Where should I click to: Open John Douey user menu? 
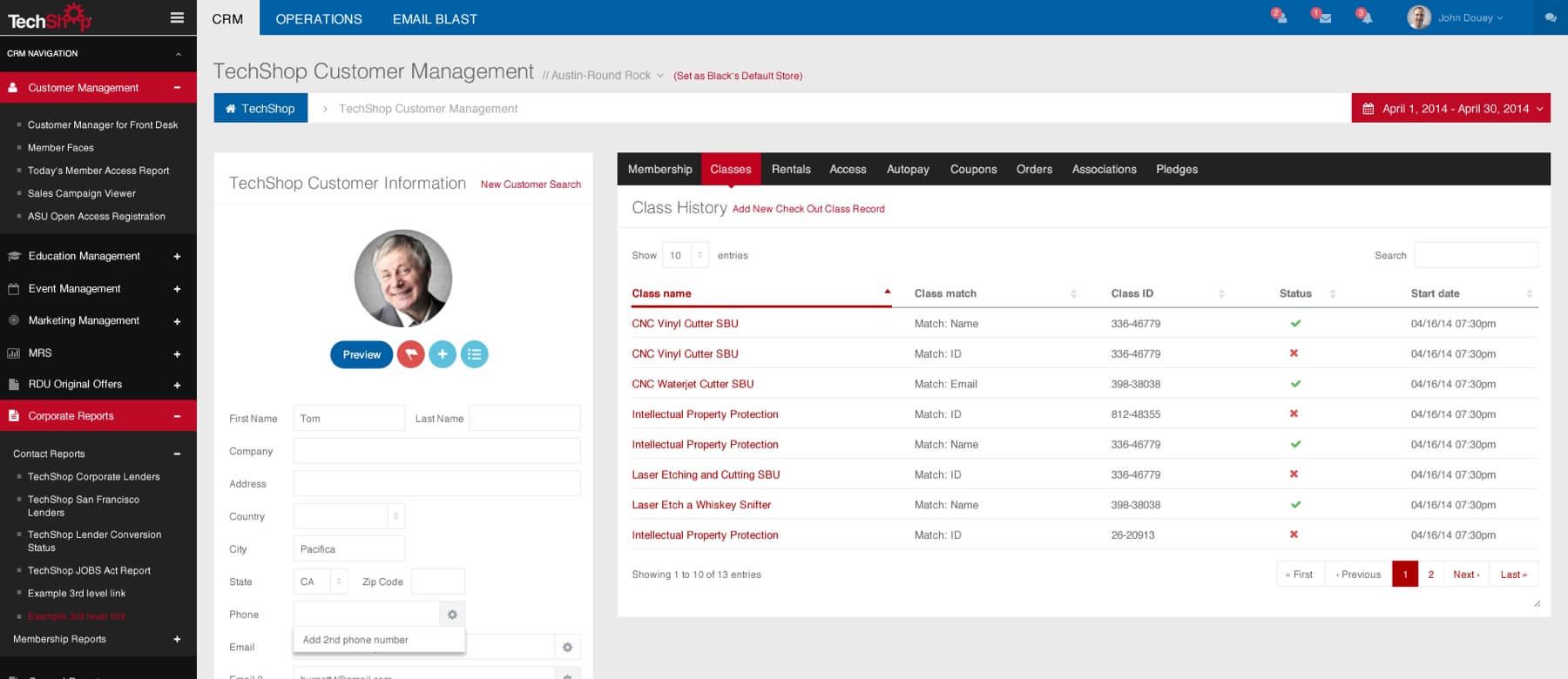(1470, 17)
